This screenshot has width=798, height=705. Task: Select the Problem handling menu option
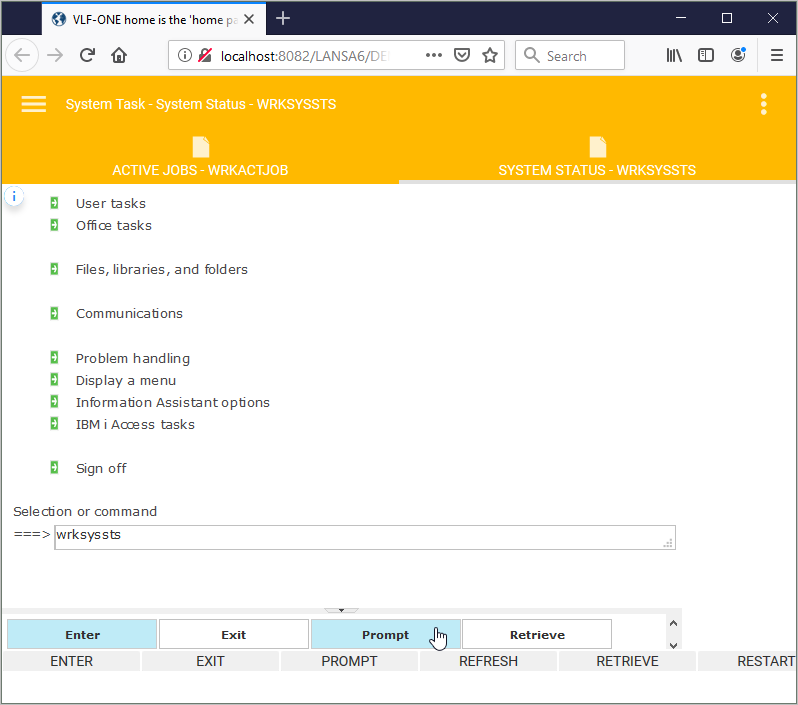(132, 358)
